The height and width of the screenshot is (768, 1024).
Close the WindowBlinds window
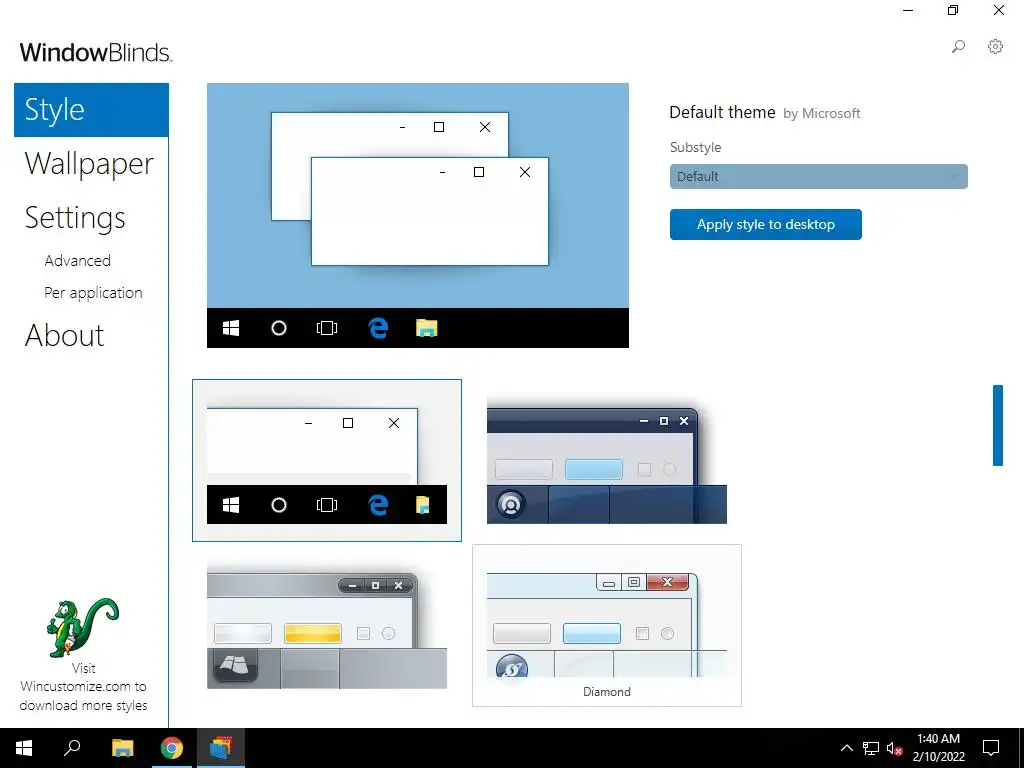coord(999,10)
